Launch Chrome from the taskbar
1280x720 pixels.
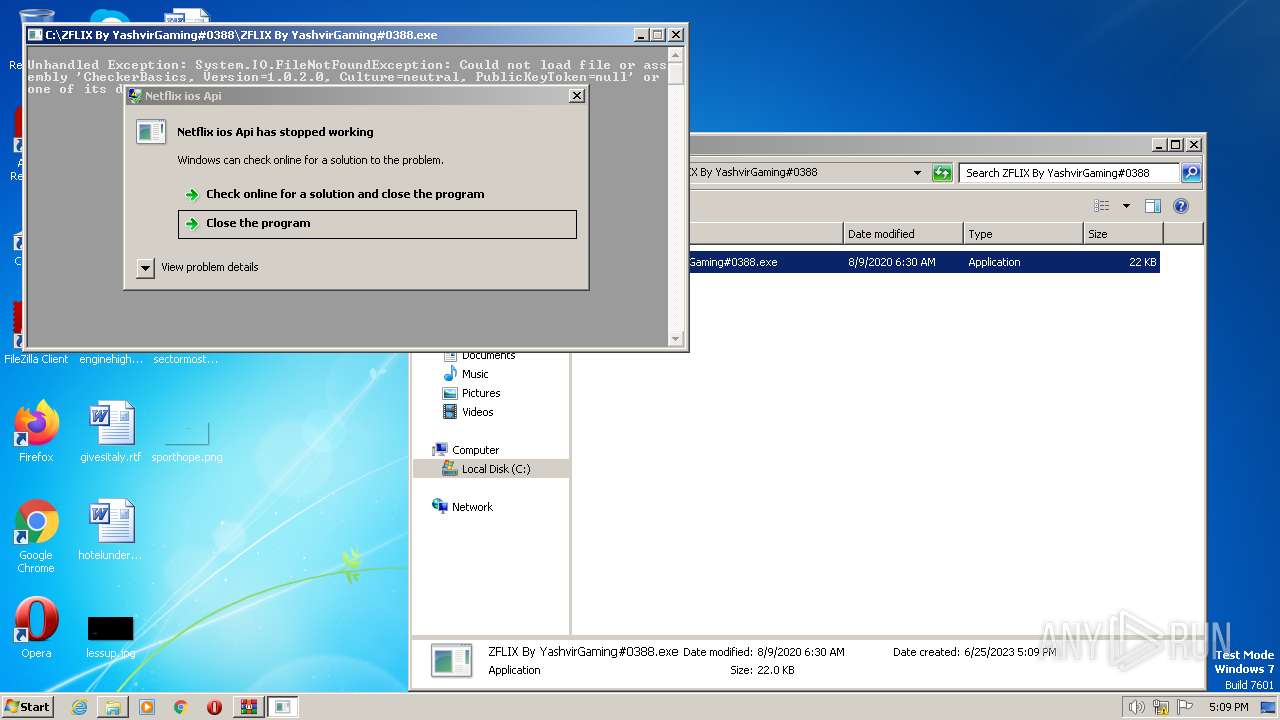pos(181,707)
